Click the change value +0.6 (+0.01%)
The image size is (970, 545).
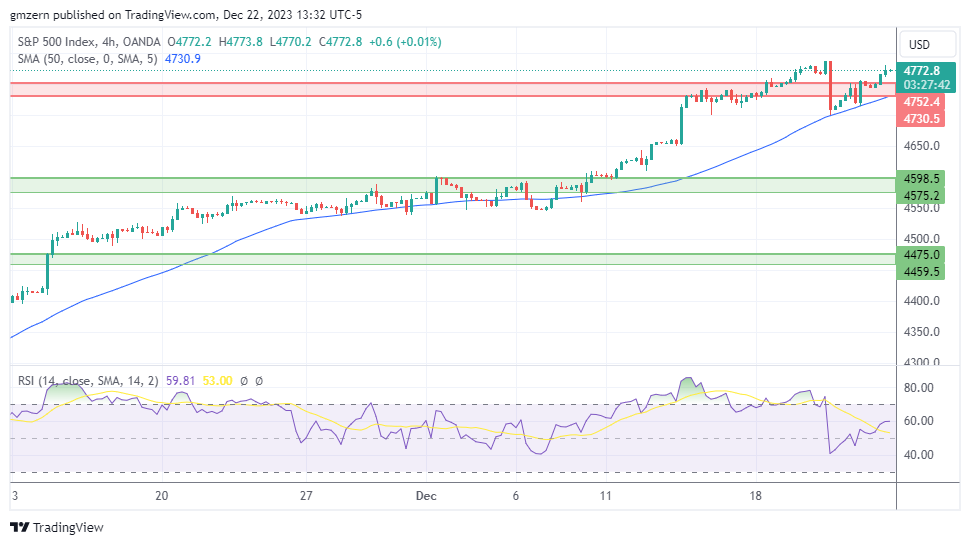405,42
